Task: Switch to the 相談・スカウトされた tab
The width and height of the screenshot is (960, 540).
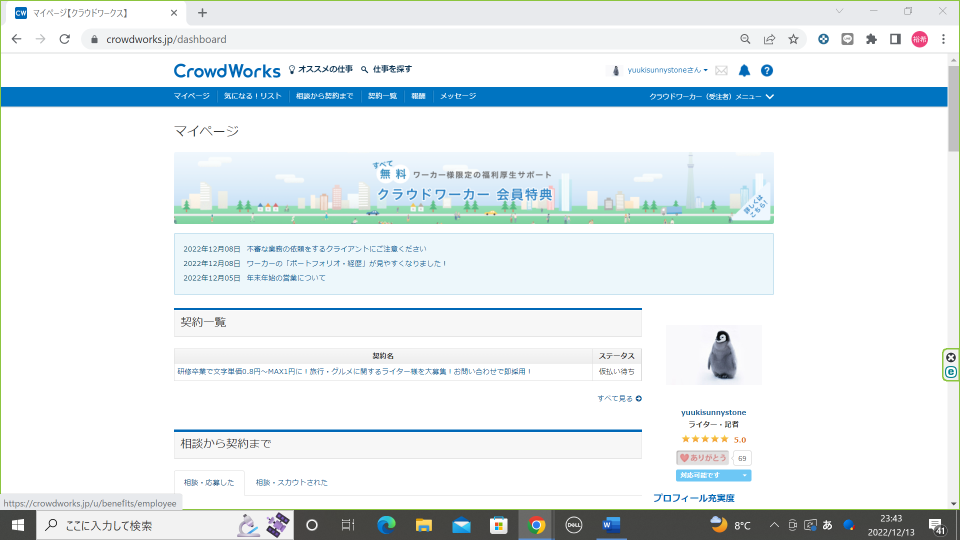Action: click(x=291, y=483)
